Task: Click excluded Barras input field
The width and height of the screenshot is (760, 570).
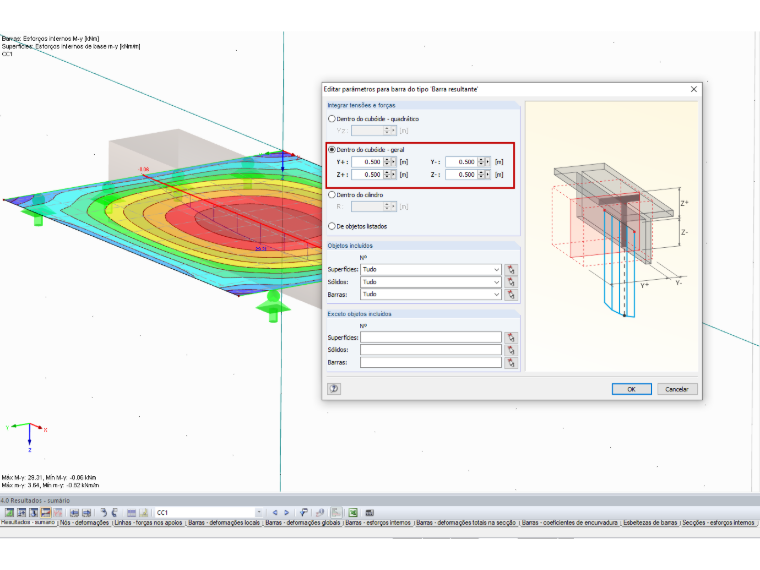Action: pos(430,362)
